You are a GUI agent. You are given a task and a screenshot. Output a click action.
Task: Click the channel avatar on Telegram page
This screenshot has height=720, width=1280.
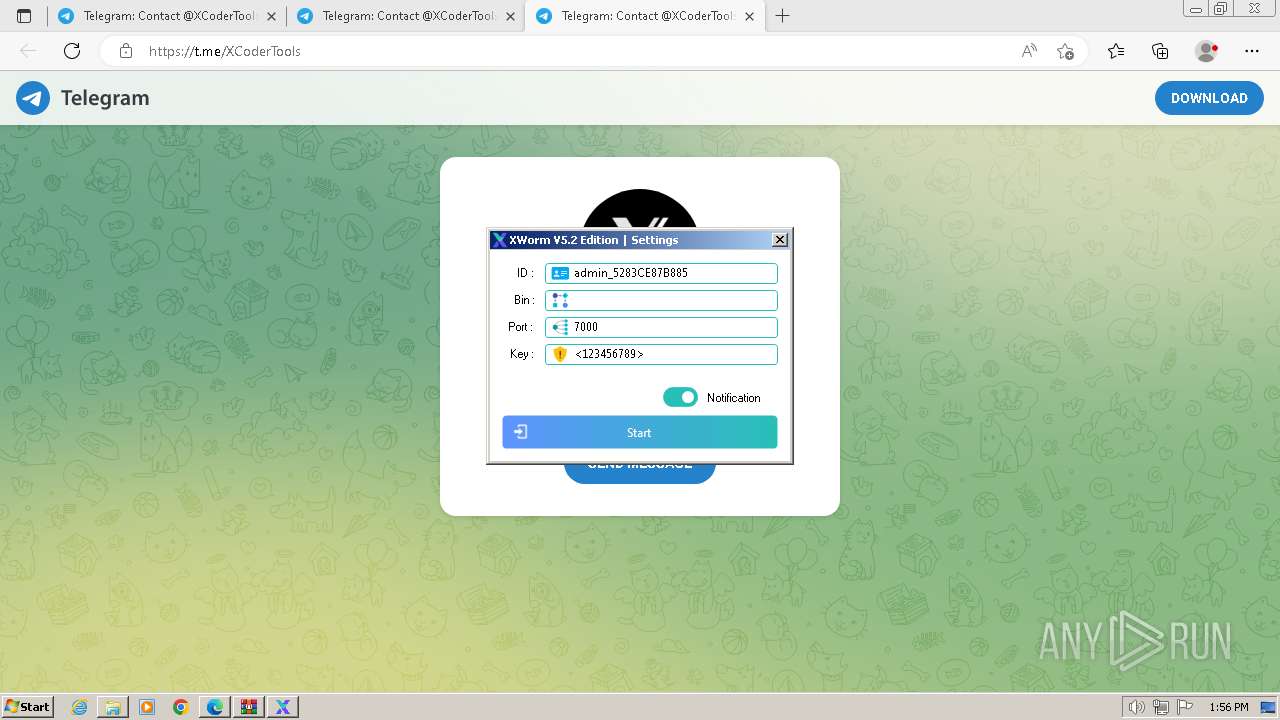pyautogui.click(x=640, y=209)
